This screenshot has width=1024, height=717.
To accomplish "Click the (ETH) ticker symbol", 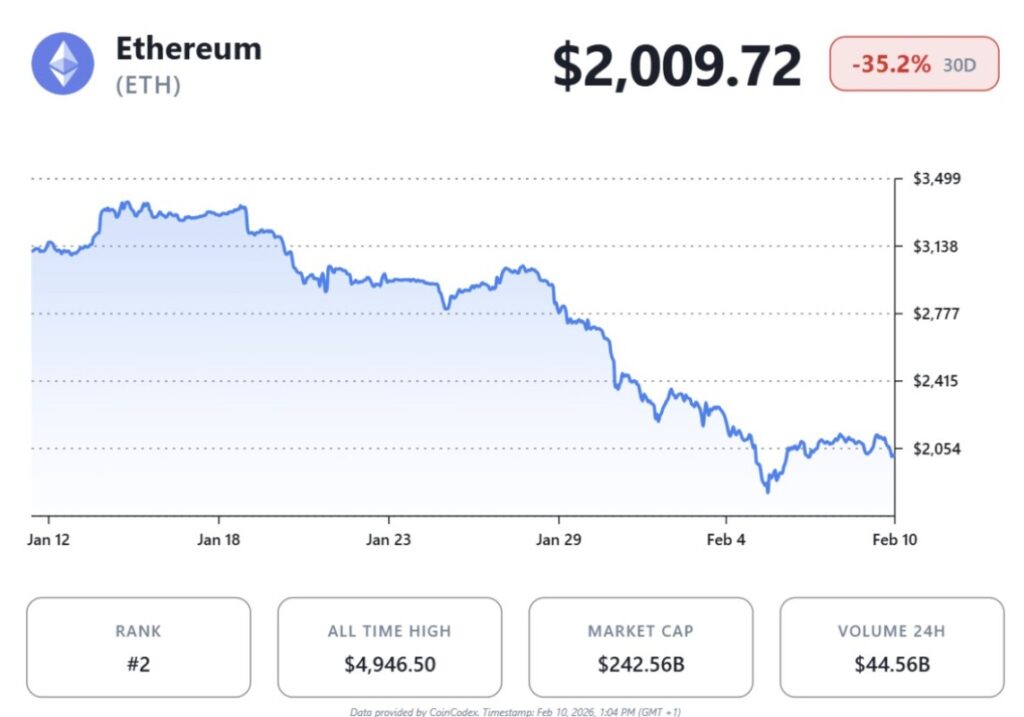I will coord(148,86).
